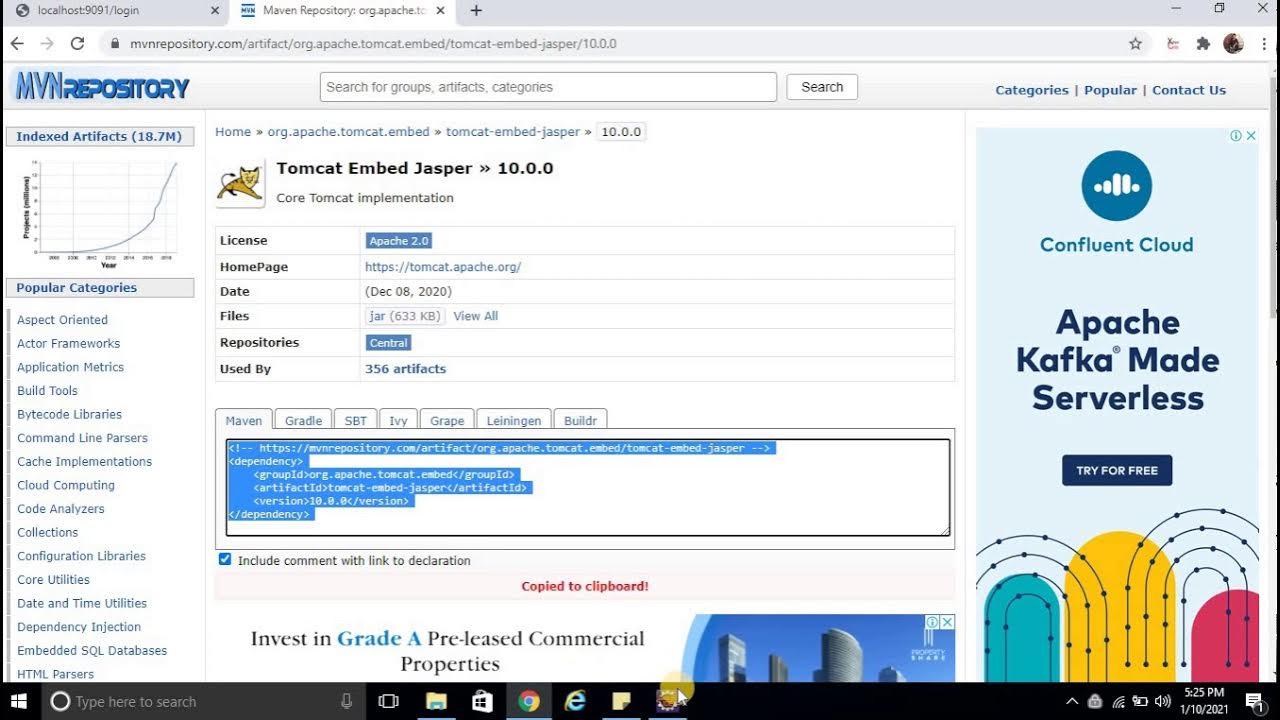
Task: Click the Windows taskbar search box
Action: [204, 701]
